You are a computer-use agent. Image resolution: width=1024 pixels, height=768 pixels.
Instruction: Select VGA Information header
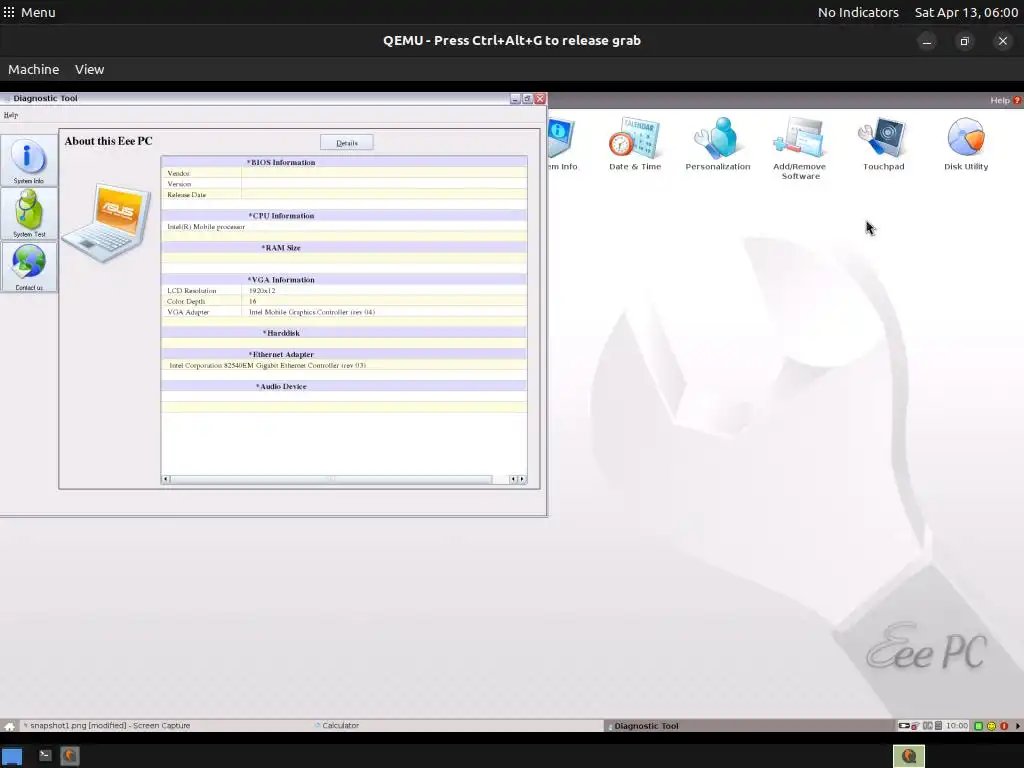point(344,280)
